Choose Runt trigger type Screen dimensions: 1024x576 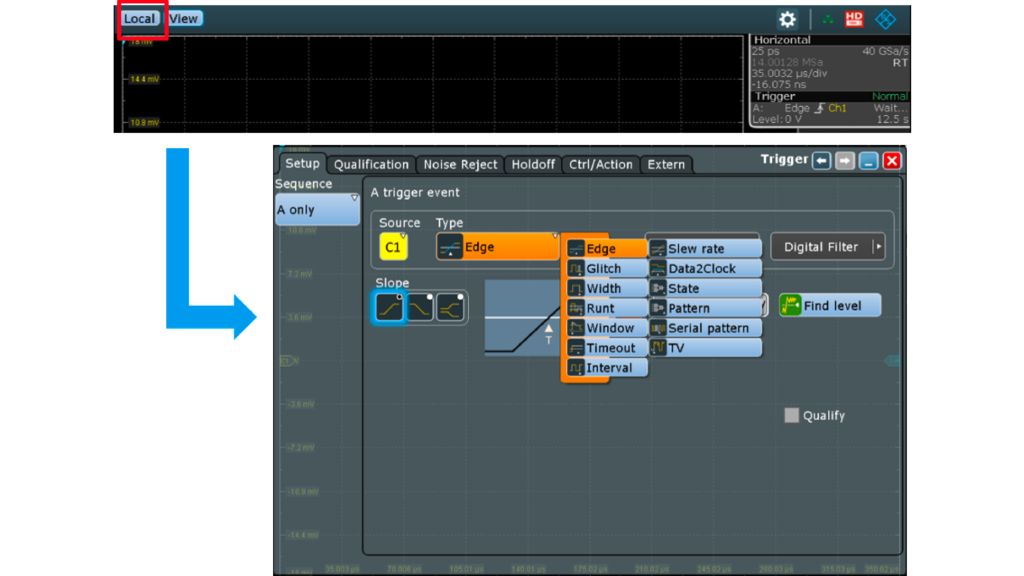point(606,308)
